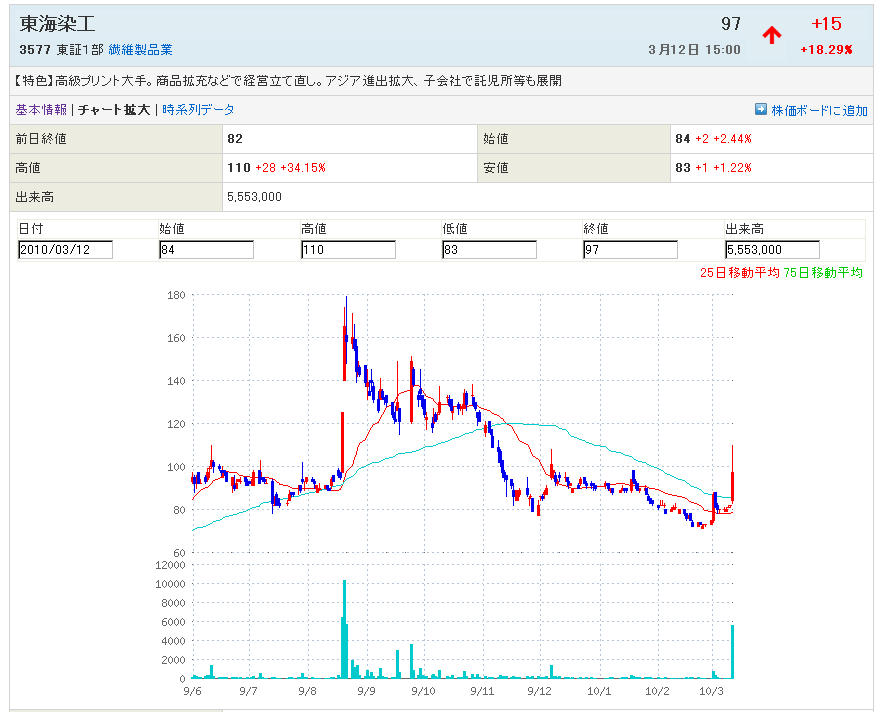Open the 繊維製品業 sector link
The height and width of the screenshot is (712, 880).
click(140, 50)
